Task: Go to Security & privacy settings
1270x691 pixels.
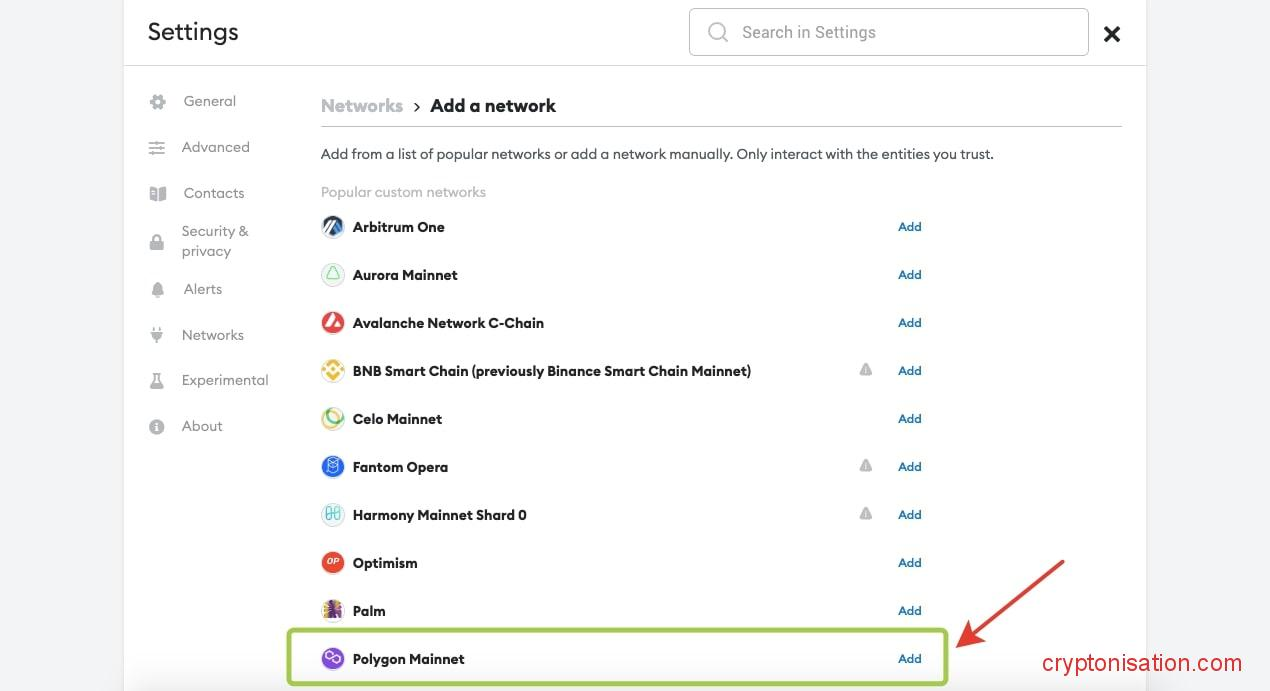Action: (x=214, y=241)
